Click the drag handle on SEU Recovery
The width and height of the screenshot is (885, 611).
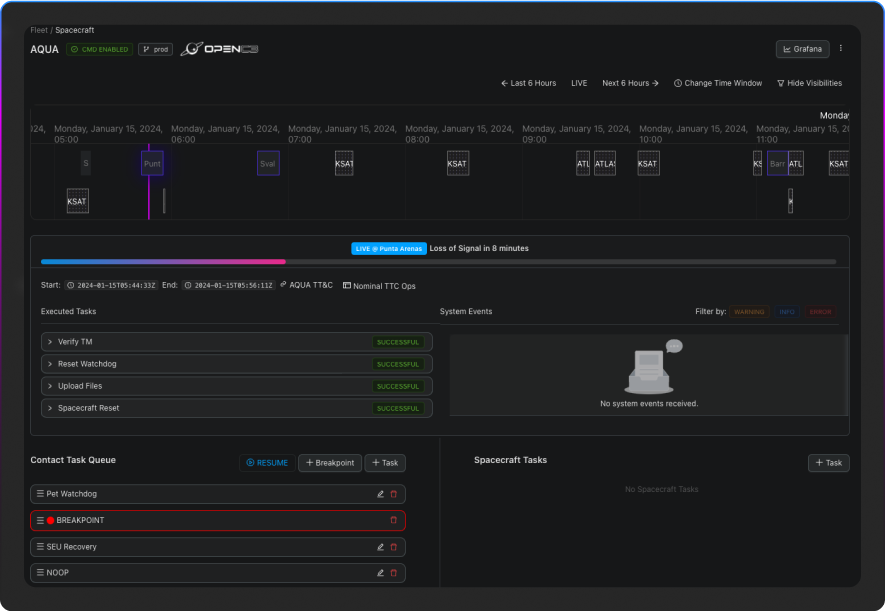click(x=40, y=547)
